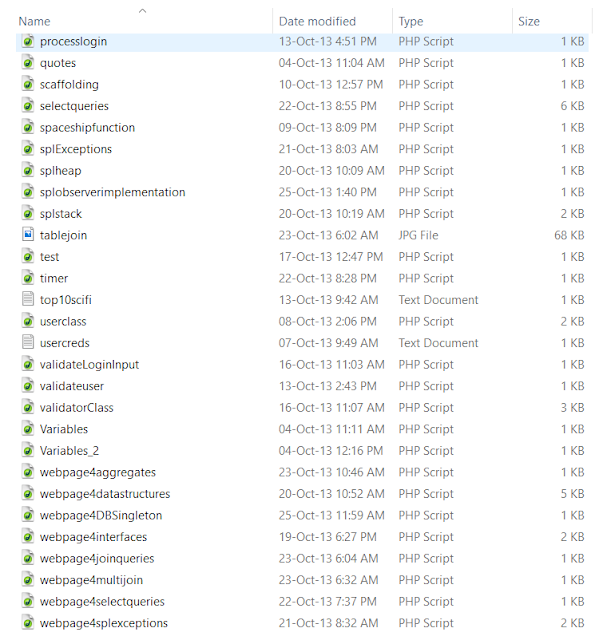Click the JPG File type cell
This screenshot has width=595, height=640.
point(418,235)
